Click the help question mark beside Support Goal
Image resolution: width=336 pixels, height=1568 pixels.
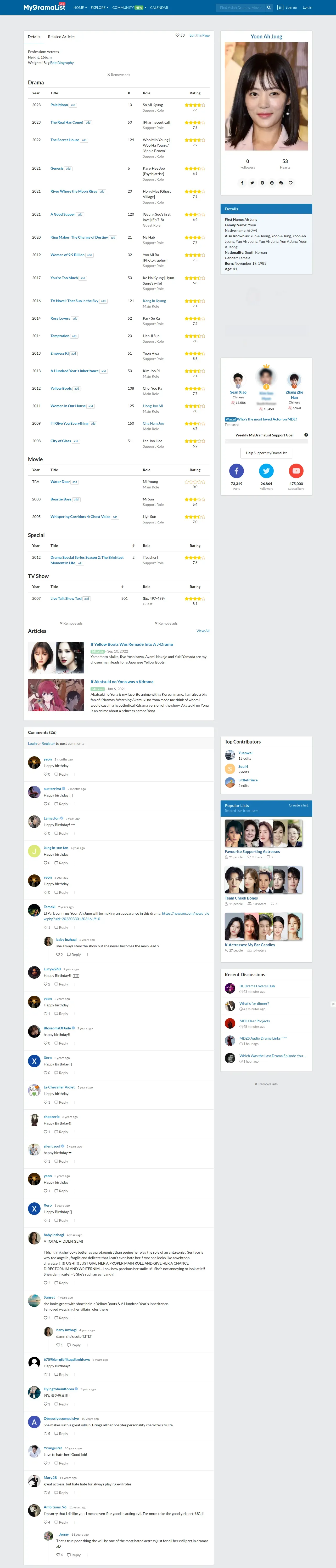click(306, 435)
